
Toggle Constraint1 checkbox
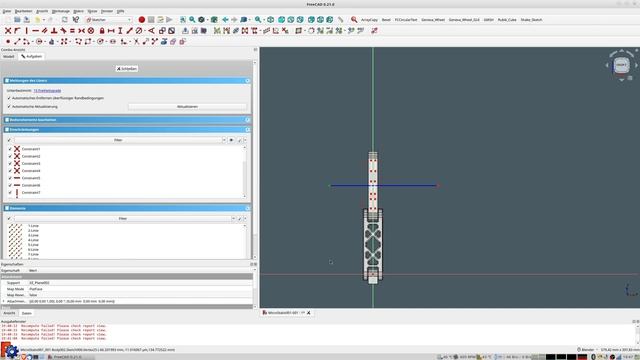click(10, 149)
